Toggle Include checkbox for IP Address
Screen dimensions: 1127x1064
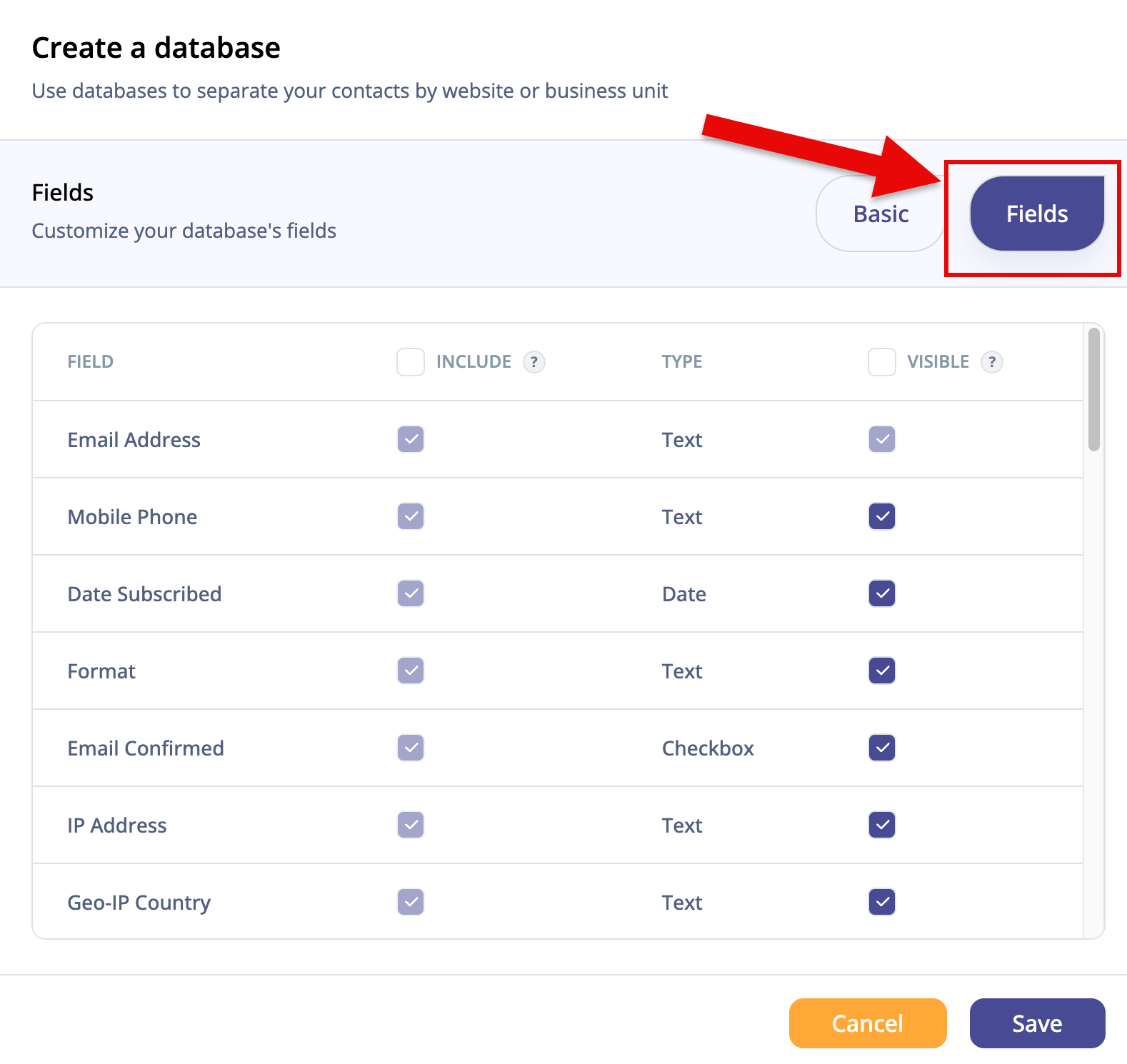point(411,825)
